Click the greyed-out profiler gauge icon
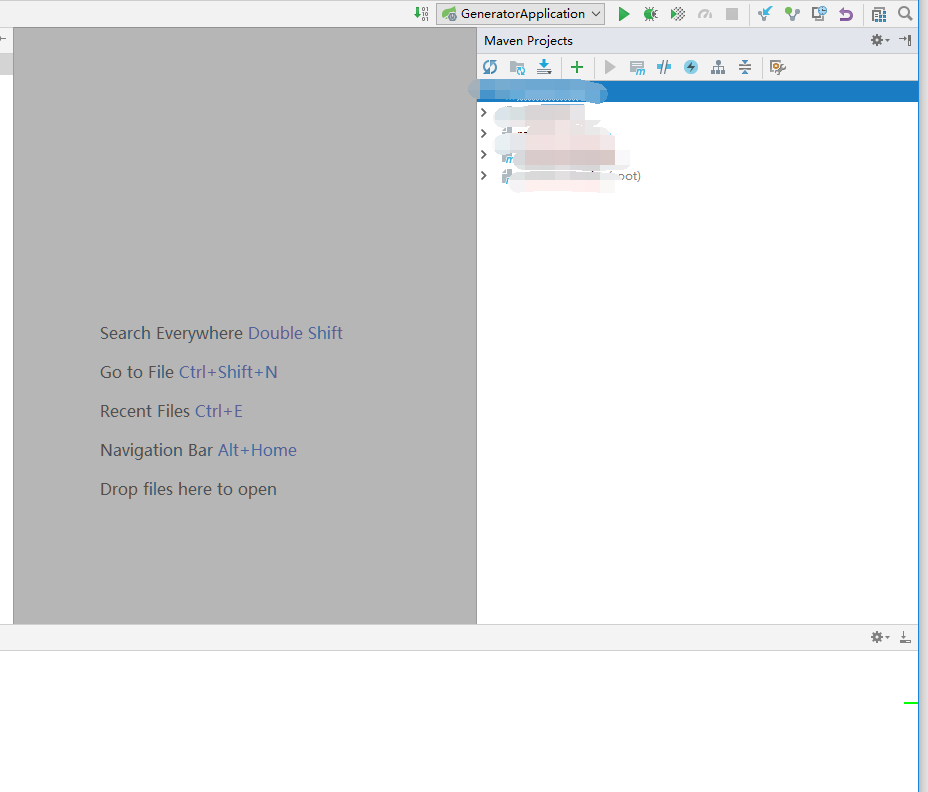The height and width of the screenshot is (792, 928). point(705,14)
